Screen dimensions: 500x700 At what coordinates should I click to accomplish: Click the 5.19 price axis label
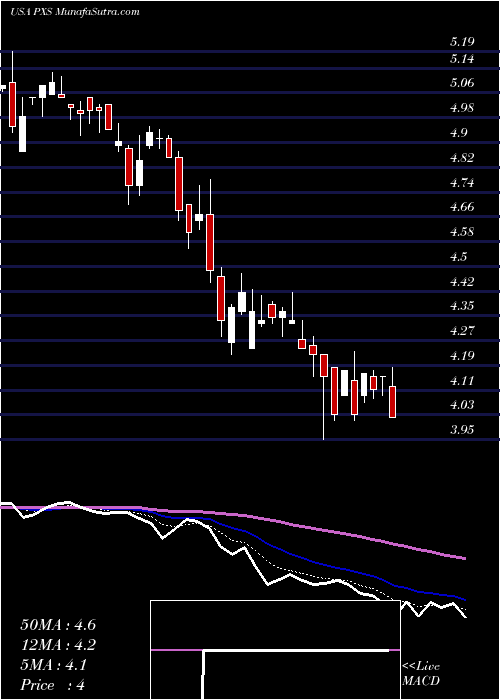pos(462,42)
